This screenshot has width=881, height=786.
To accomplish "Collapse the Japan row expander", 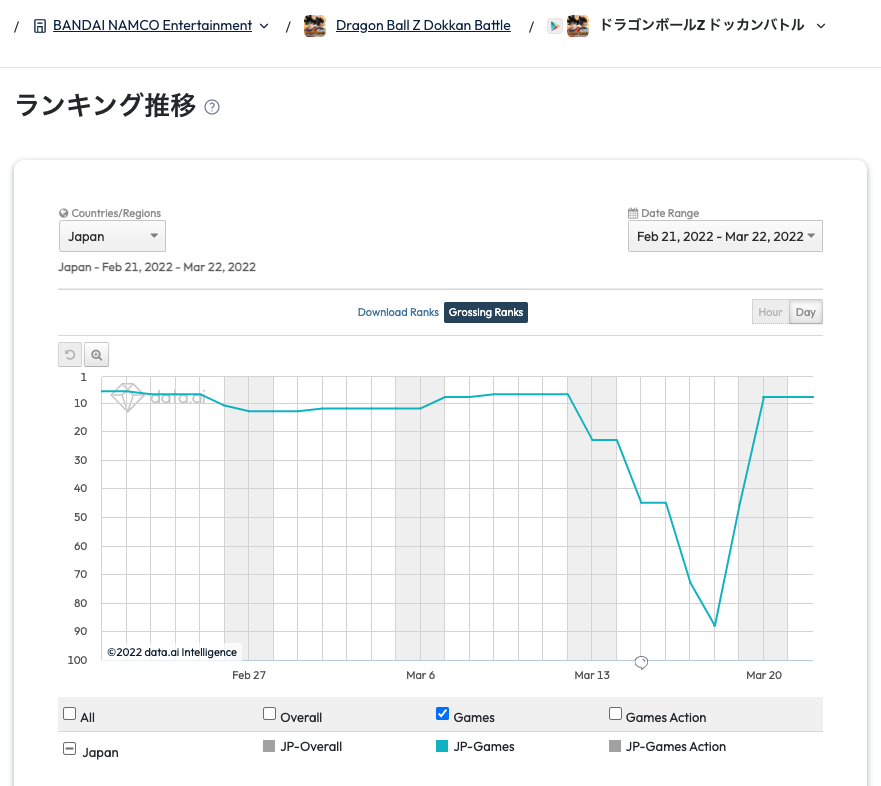I will (70, 749).
